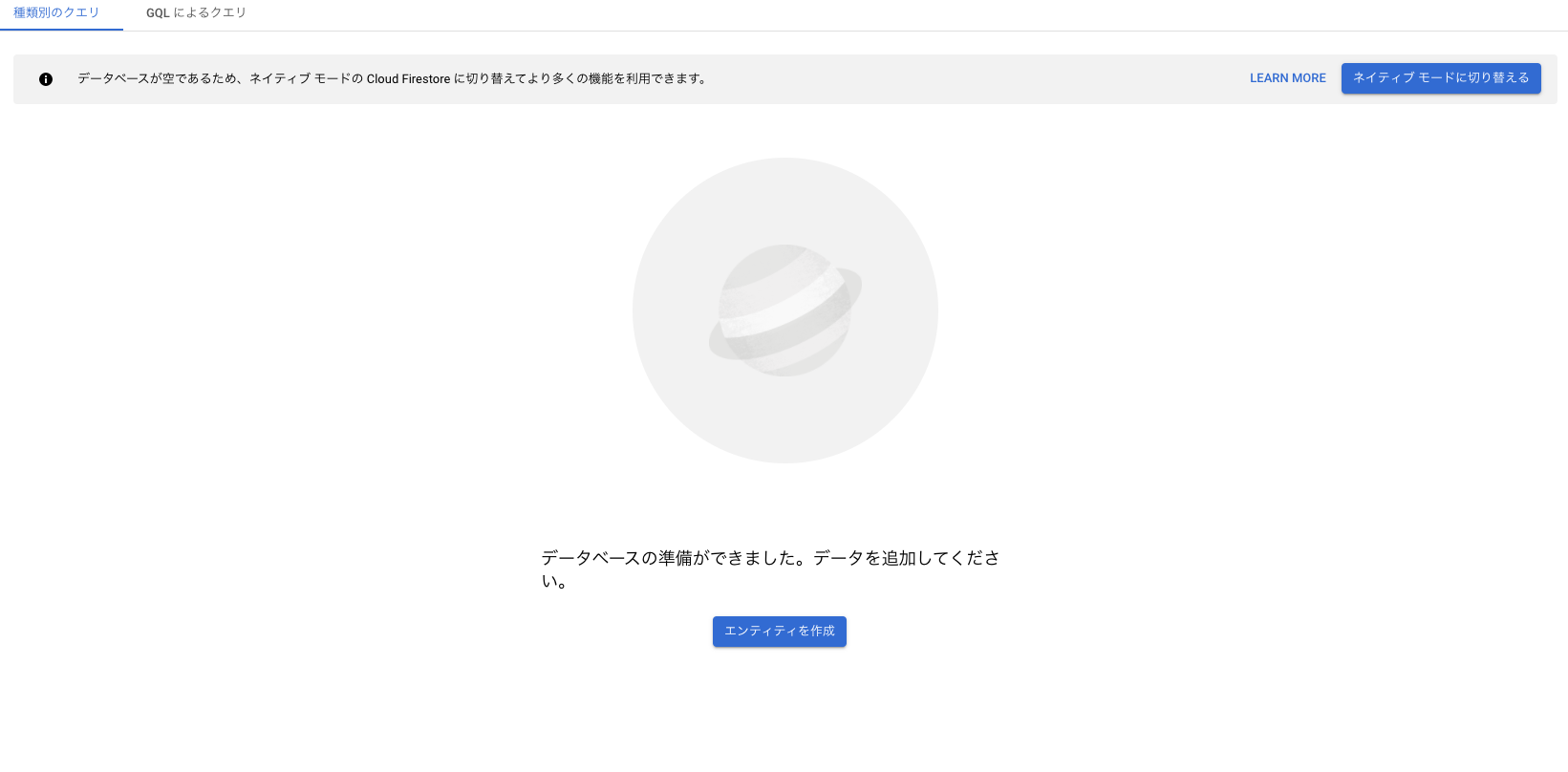The width and height of the screenshot is (1568, 772).
Task: Click the lone い。 line below the message
Action: click(554, 581)
